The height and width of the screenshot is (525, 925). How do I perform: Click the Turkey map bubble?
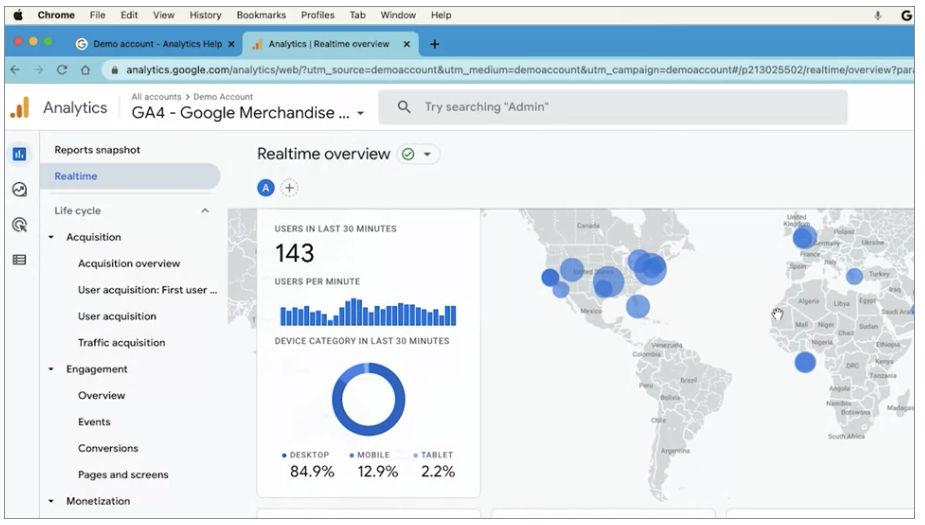click(854, 275)
